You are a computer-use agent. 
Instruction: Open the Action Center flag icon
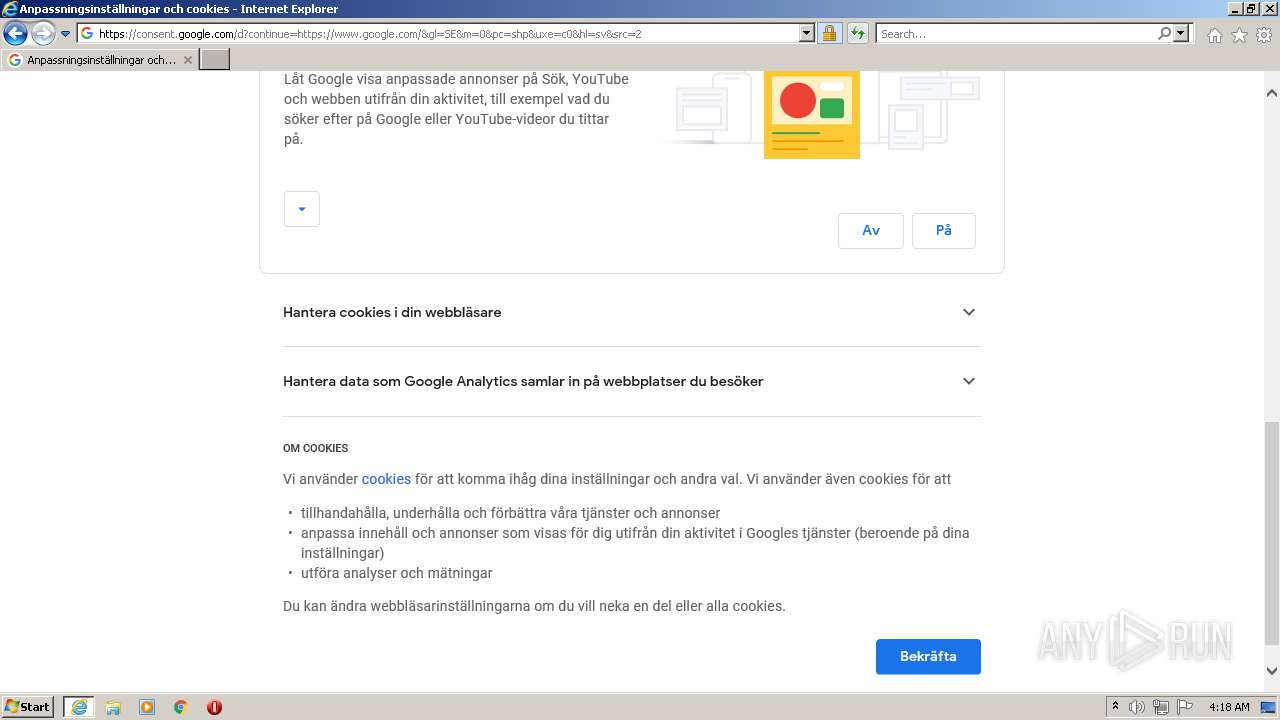(x=1185, y=707)
